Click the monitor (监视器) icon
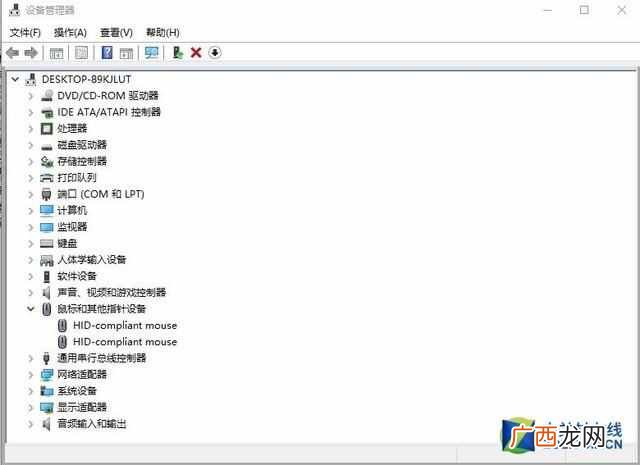 pos(47,227)
